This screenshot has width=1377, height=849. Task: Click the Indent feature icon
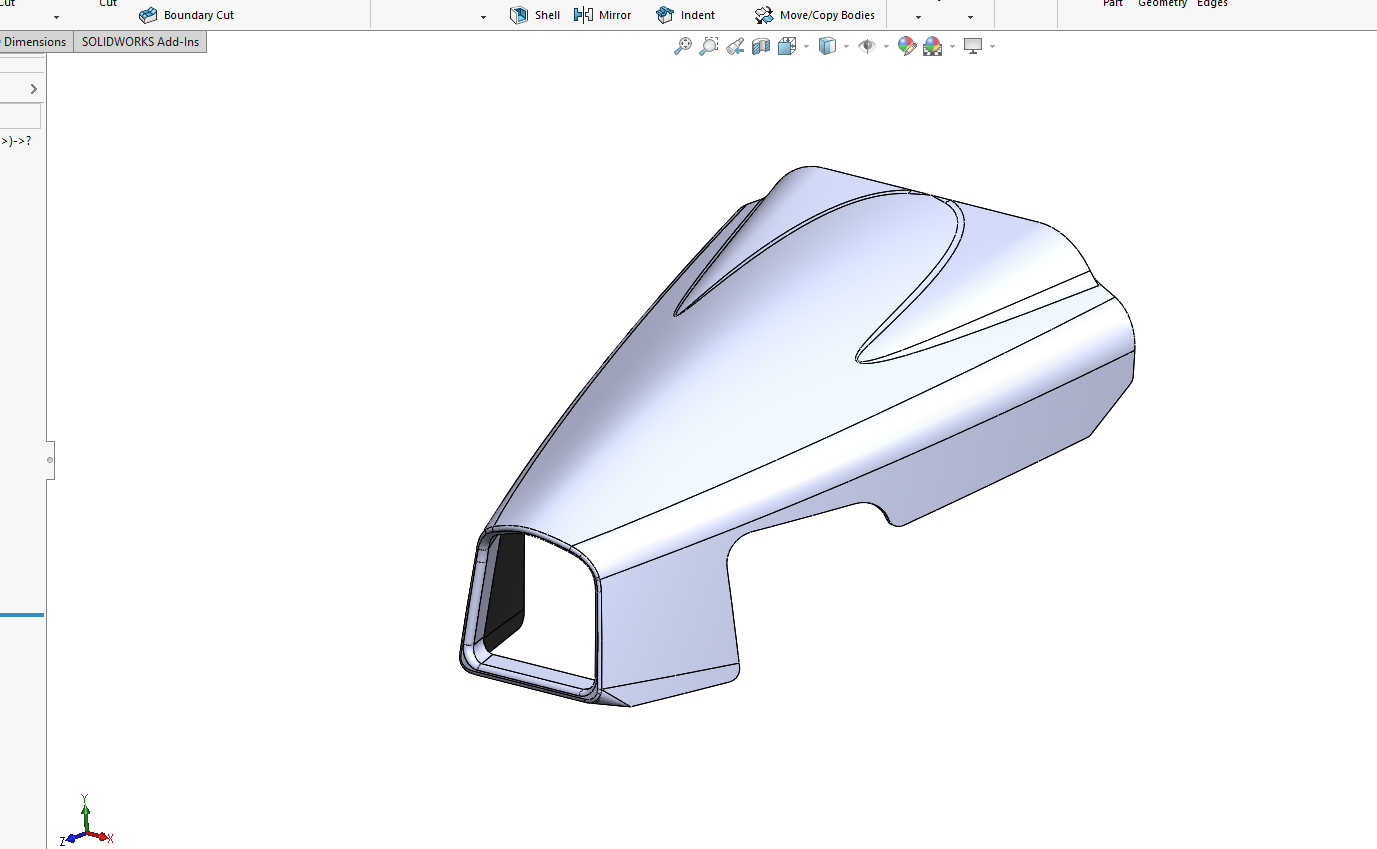665,15
